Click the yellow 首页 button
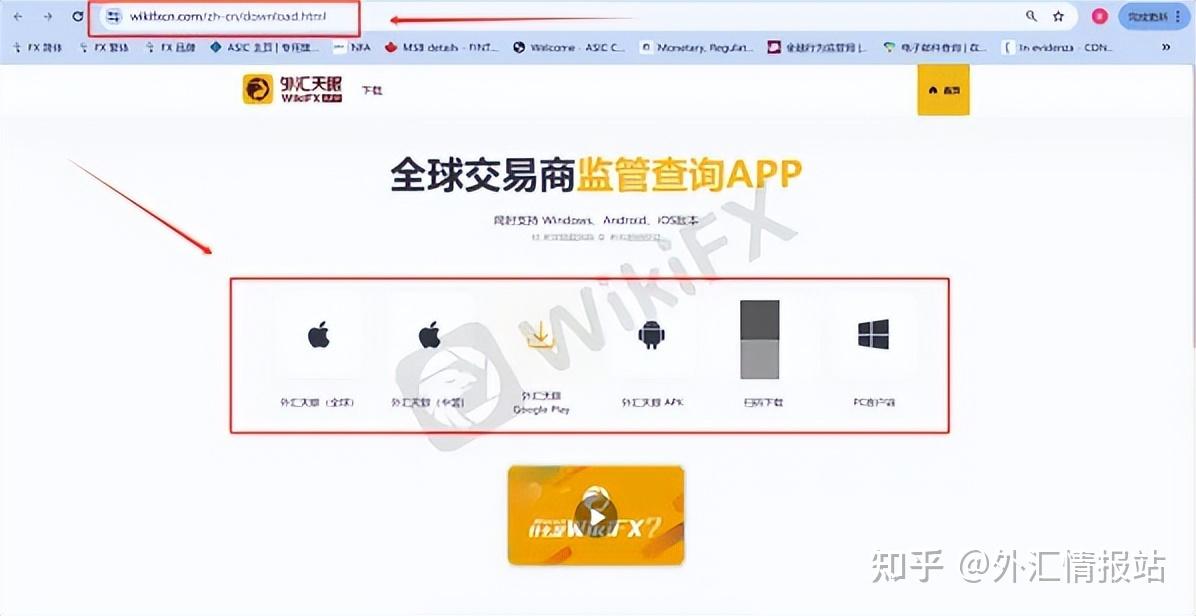 click(943, 90)
